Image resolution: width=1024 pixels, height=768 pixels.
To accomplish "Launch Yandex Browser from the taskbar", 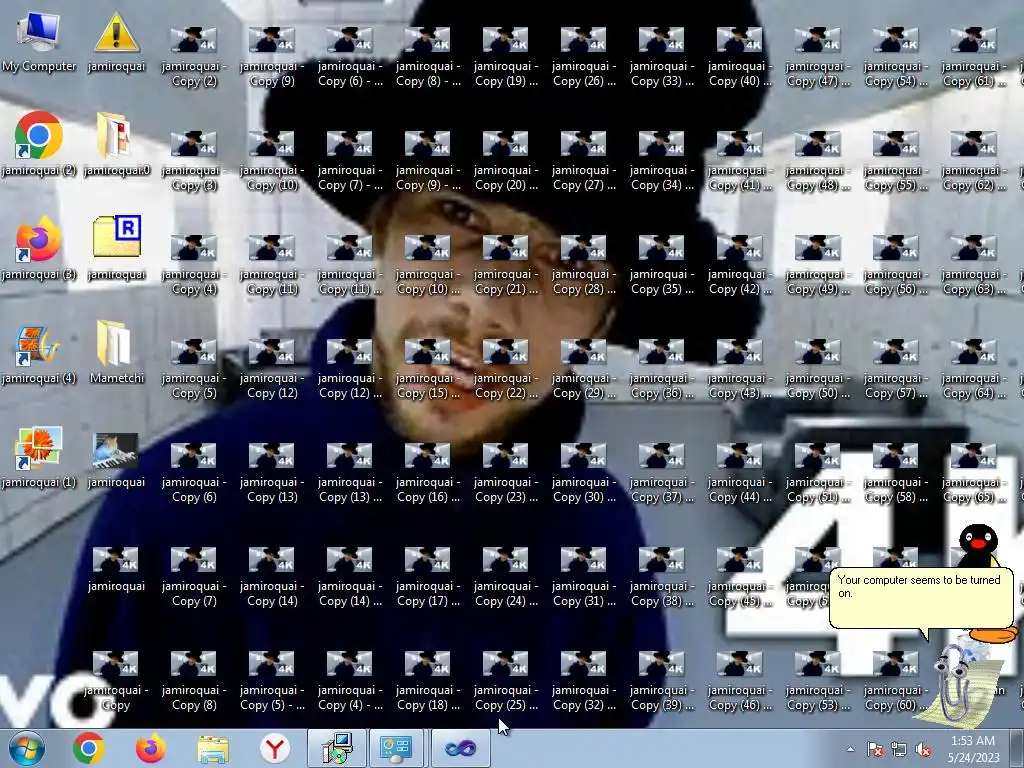I will pos(275,749).
